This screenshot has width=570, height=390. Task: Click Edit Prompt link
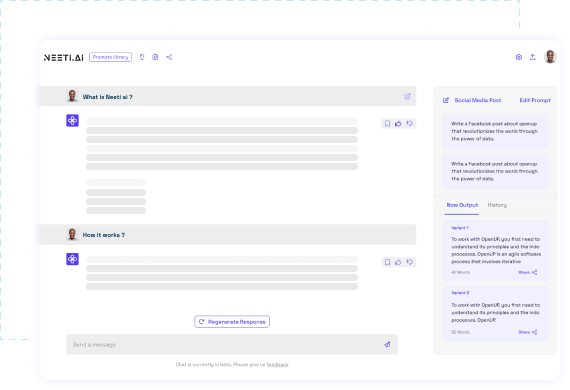click(535, 100)
